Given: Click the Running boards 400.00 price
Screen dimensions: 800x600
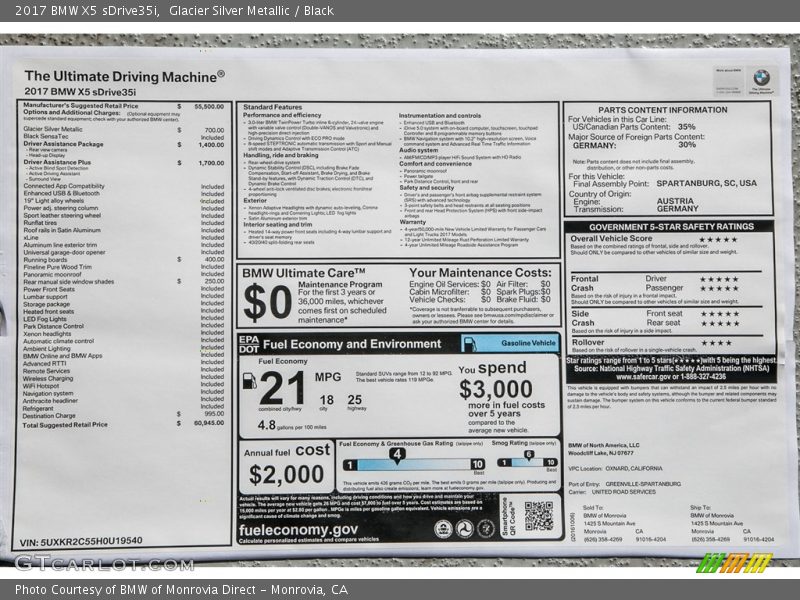Looking at the screenshot, I should 214,260.
